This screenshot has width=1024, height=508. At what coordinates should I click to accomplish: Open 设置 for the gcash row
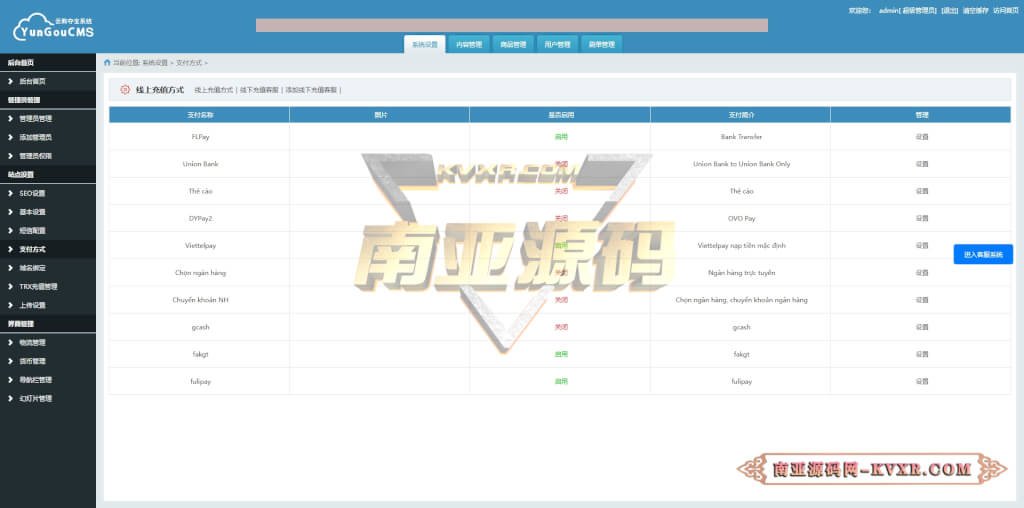921,327
